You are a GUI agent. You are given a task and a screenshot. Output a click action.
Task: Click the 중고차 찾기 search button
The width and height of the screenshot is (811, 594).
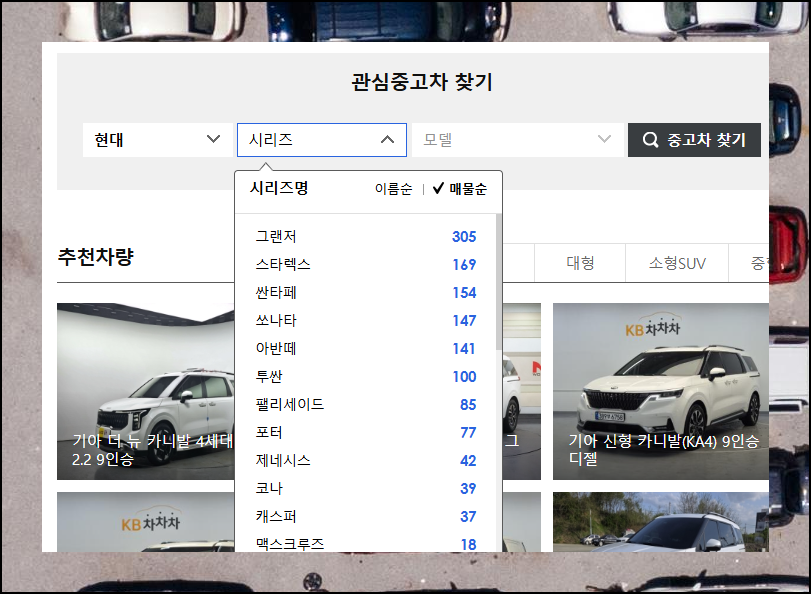point(694,140)
